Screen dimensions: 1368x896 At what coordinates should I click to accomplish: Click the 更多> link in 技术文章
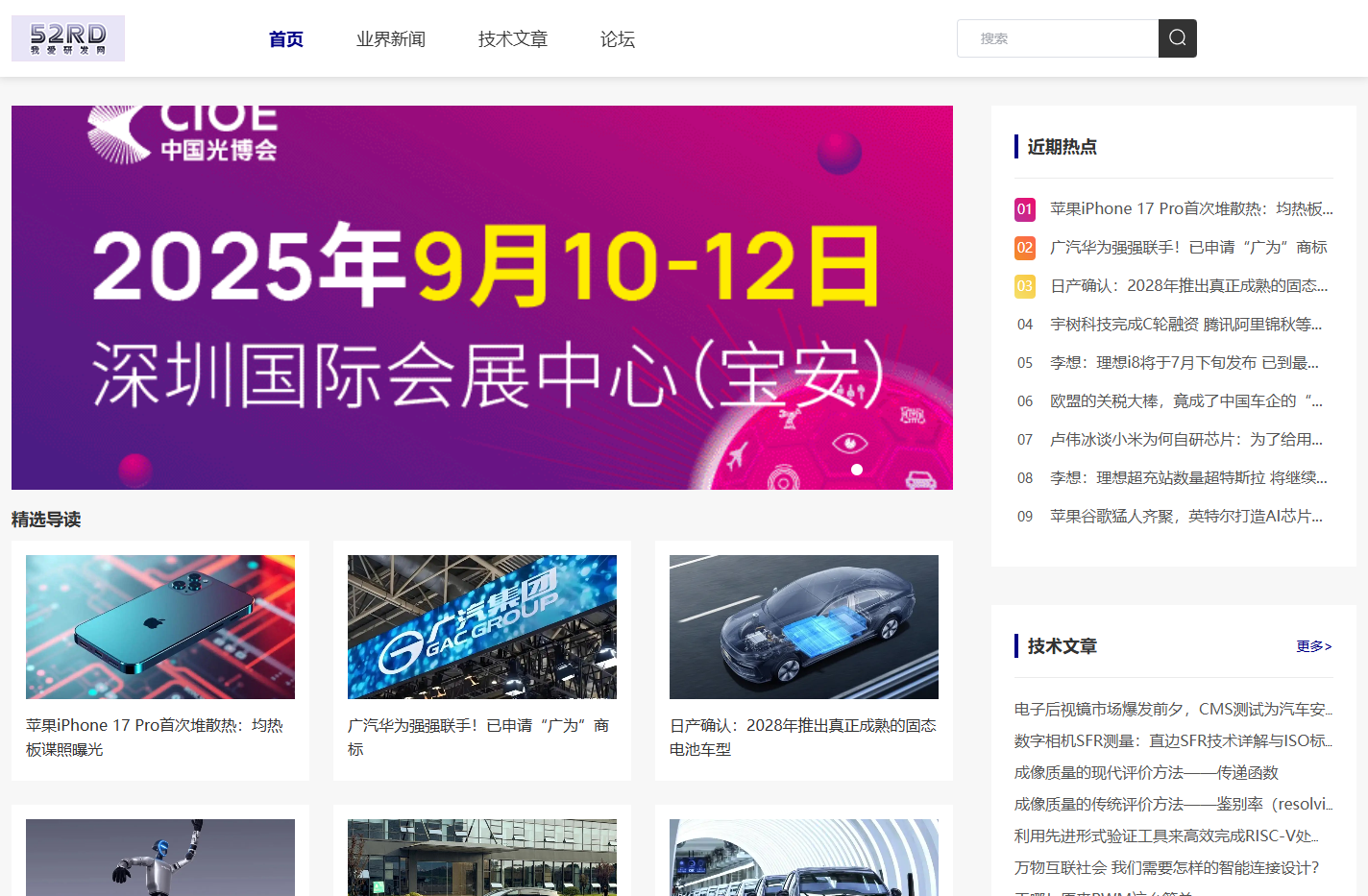[1314, 646]
